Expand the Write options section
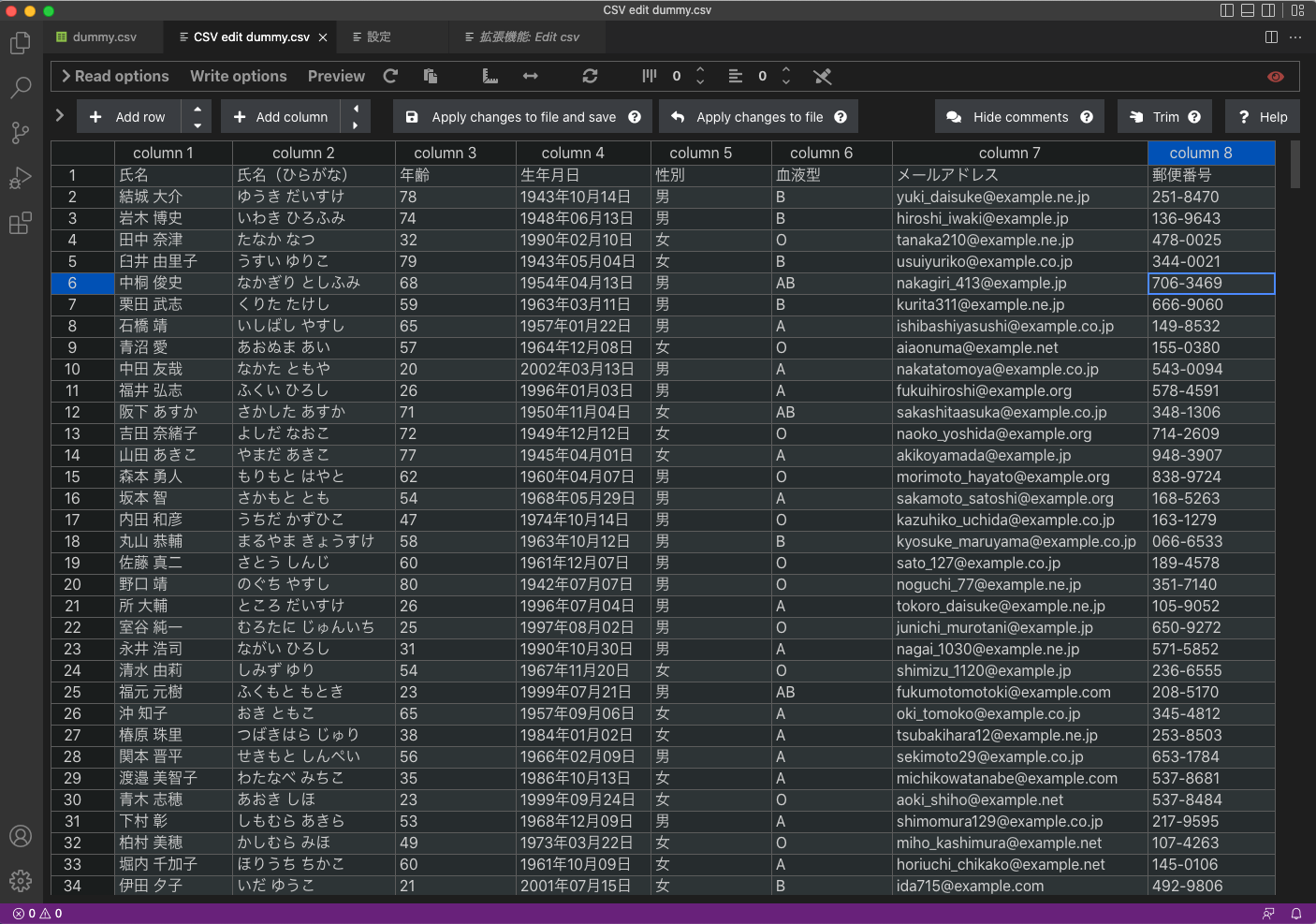Viewport: 1316px width, 924px height. click(x=239, y=76)
